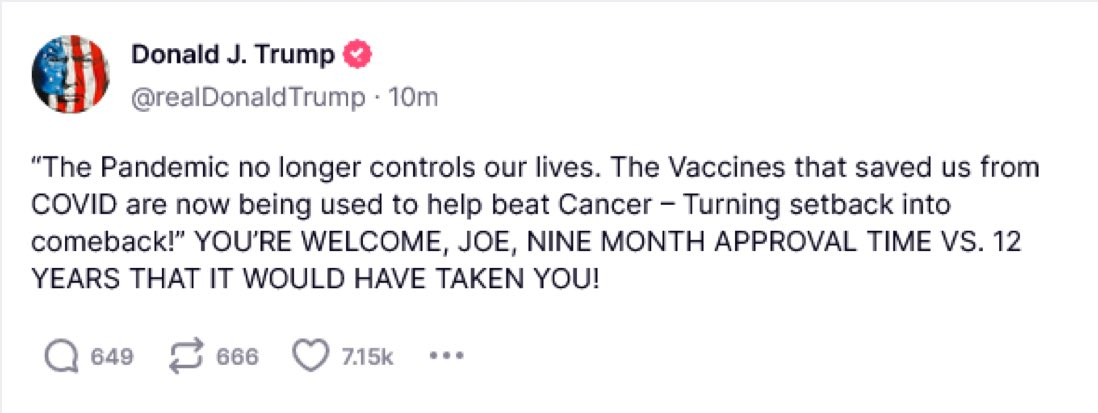This screenshot has height=413, width=1098.
Task: Repost using the arrows icon
Action: pos(189,356)
